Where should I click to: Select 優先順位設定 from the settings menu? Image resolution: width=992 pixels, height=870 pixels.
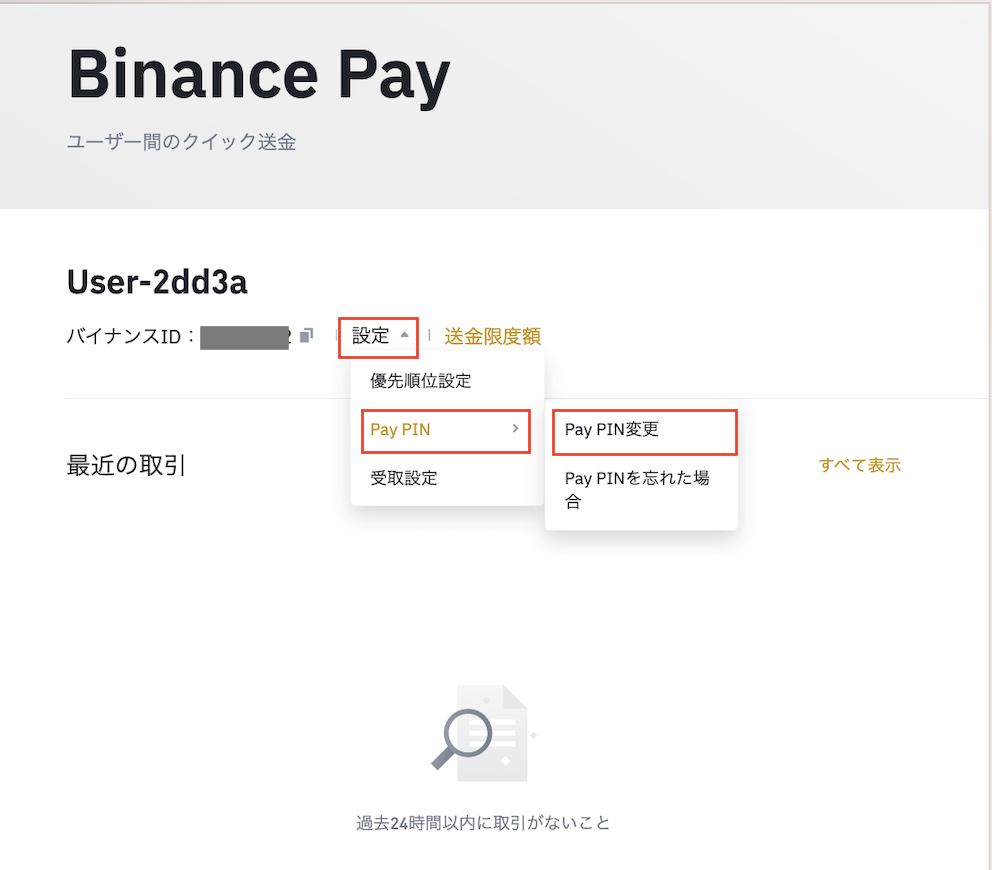(x=420, y=380)
